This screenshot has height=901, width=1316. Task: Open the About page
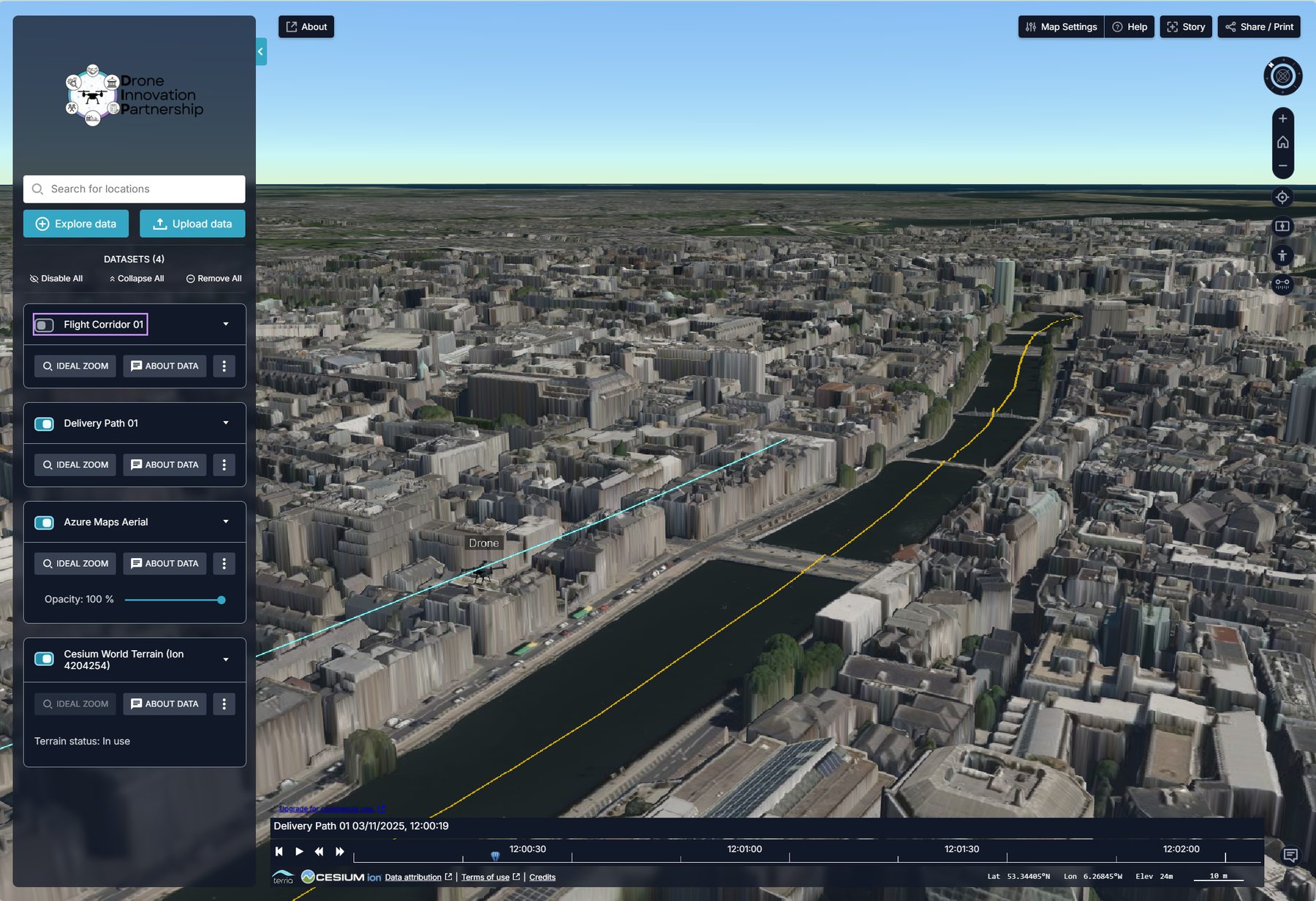306,27
